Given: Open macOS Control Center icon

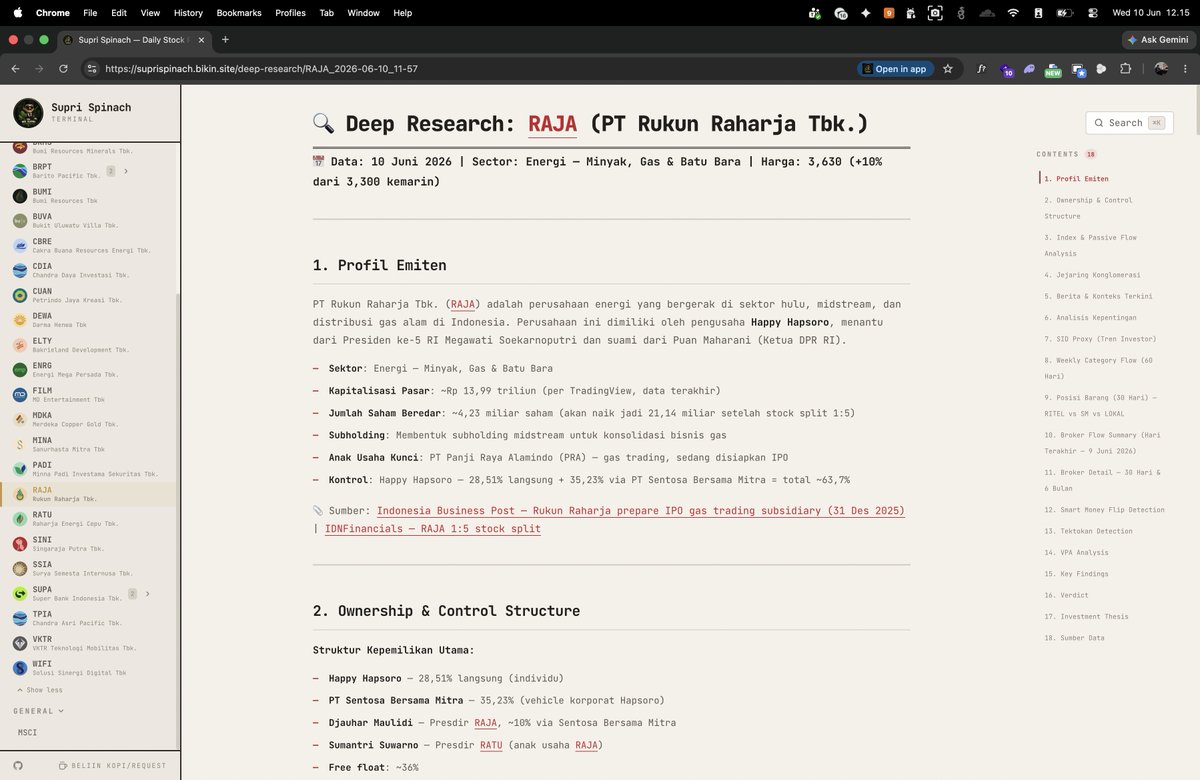Looking at the screenshot, I should 1092,13.
